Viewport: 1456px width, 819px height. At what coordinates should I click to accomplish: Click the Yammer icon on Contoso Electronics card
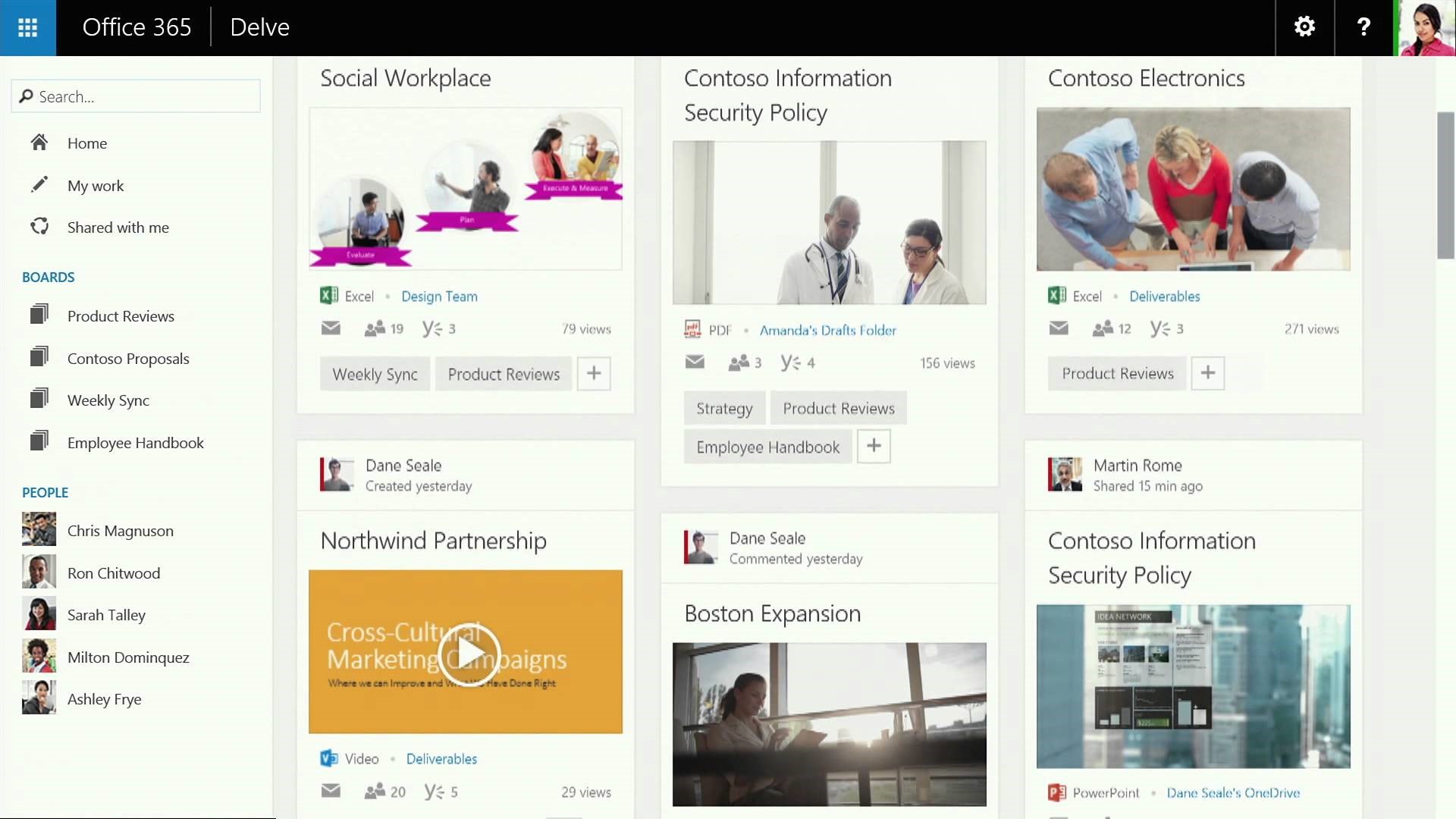click(1159, 328)
